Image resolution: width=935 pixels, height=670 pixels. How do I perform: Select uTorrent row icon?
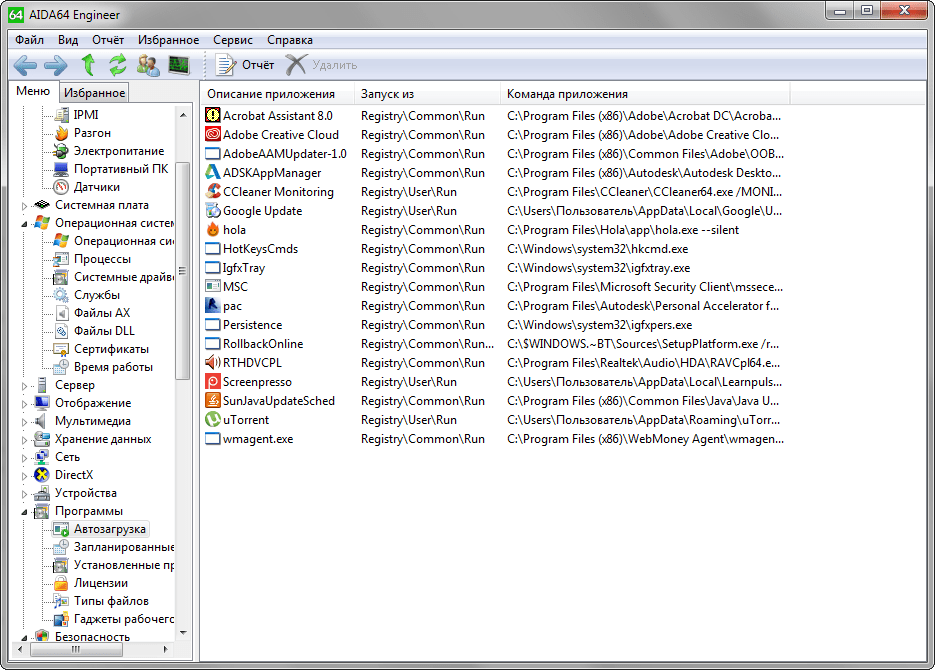coord(213,420)
